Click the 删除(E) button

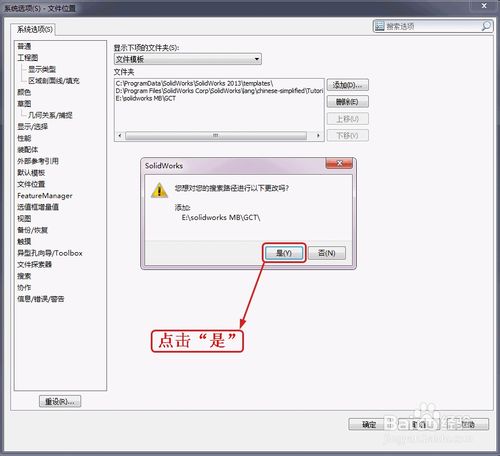[x=347, y=102]
